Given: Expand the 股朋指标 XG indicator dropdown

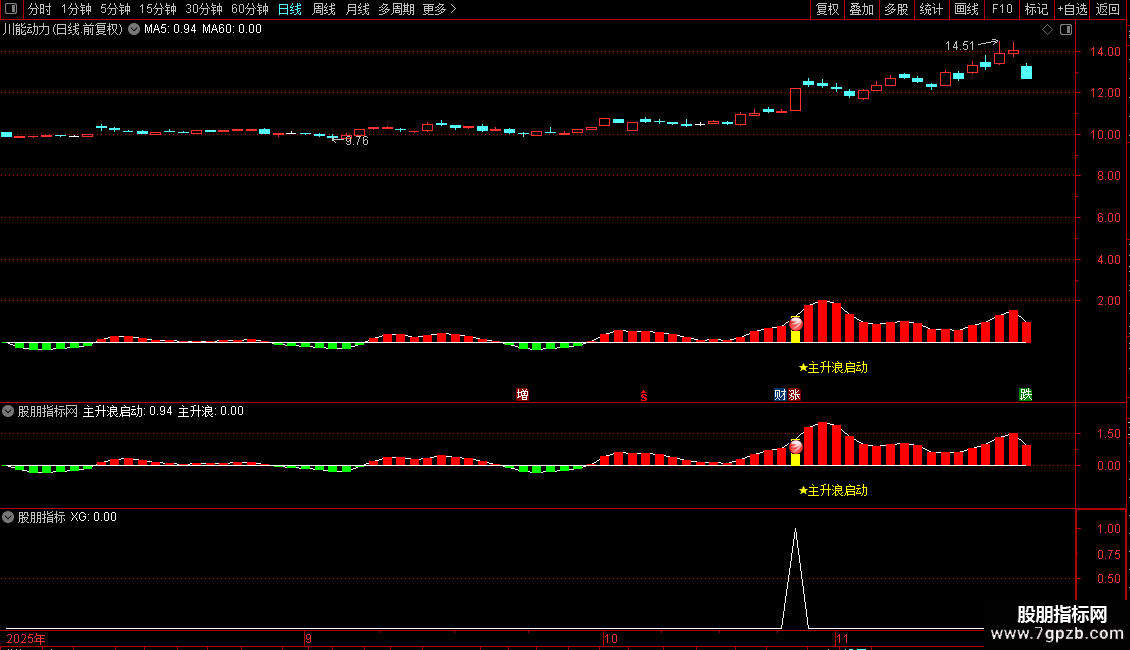Looking at the screenshot, I should point(8,517).
